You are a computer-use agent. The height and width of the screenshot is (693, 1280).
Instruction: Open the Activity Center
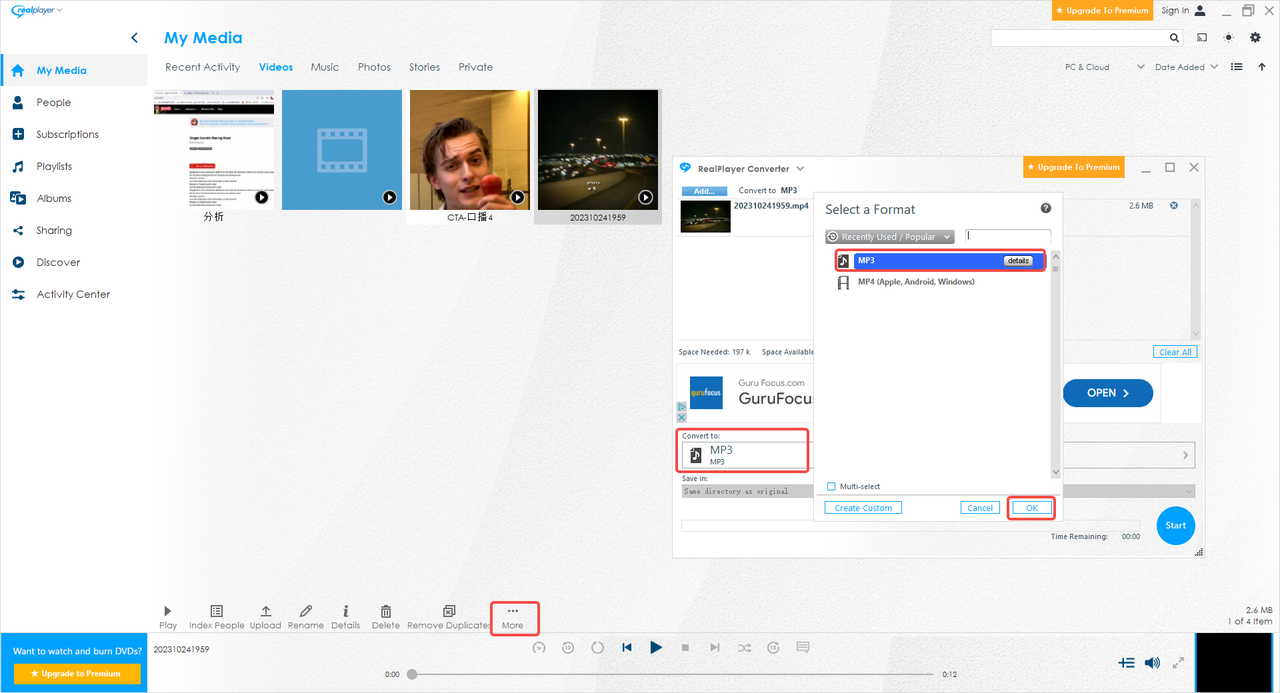pyautogui.click(x=73, y=294)
